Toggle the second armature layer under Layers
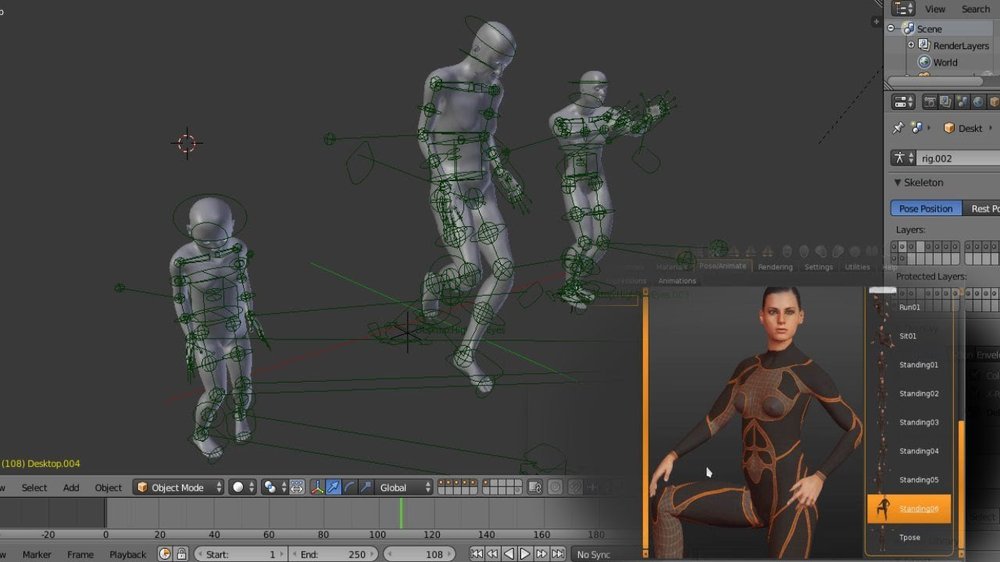This screenshot has height=562, width=1000. coord(903,246)
